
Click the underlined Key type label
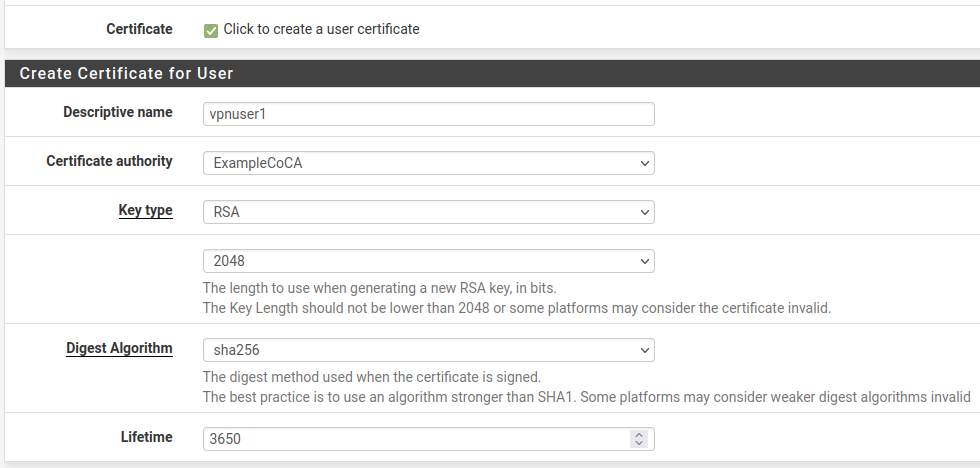145,211
